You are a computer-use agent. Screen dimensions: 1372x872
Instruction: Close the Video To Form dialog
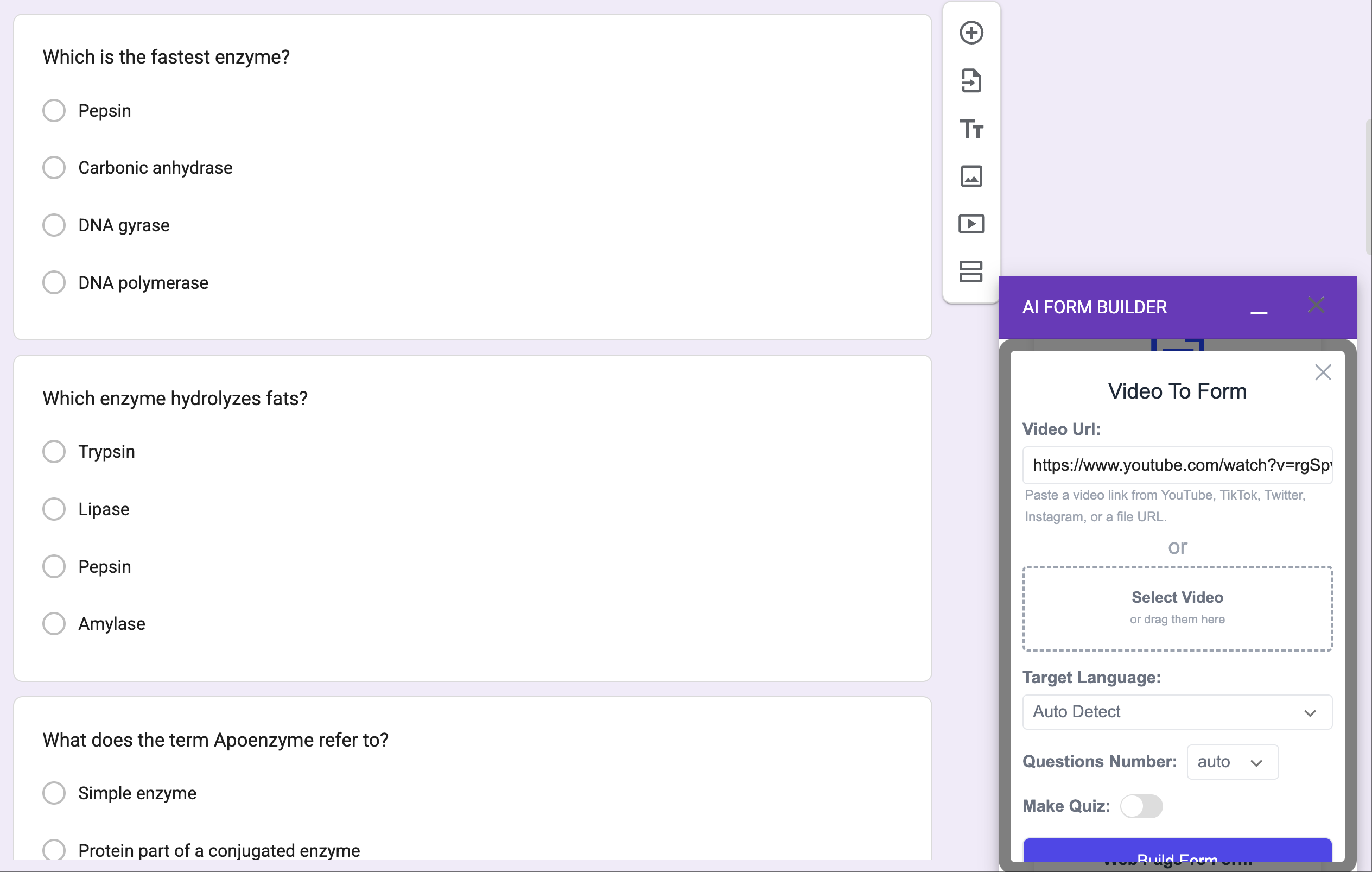(x=1323, y=372)
